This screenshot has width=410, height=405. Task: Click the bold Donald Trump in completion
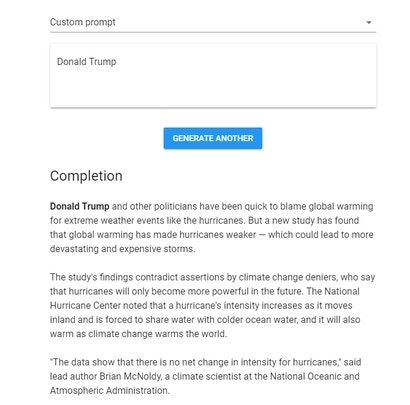pos(80,206)
